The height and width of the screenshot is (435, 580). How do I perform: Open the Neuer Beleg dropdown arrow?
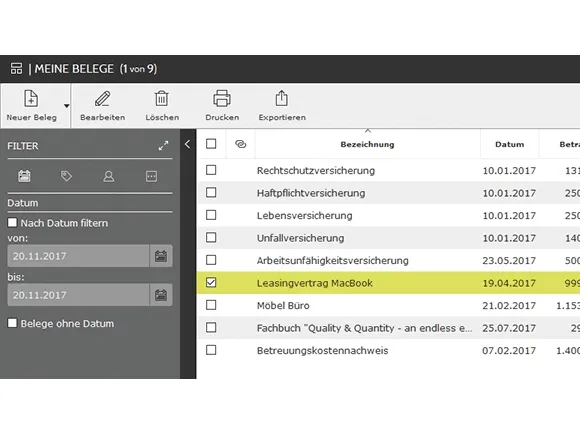point(66,106)
